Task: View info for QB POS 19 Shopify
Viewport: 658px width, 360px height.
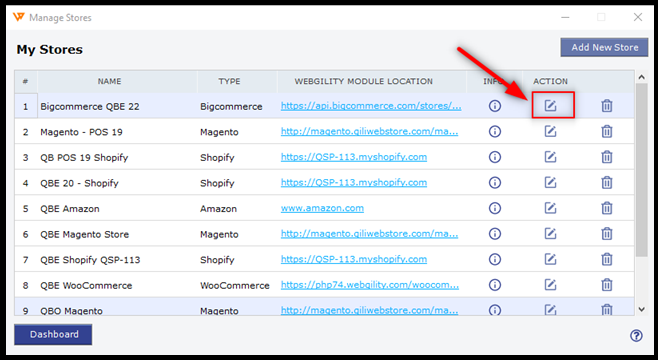Action: pos(495,157)
